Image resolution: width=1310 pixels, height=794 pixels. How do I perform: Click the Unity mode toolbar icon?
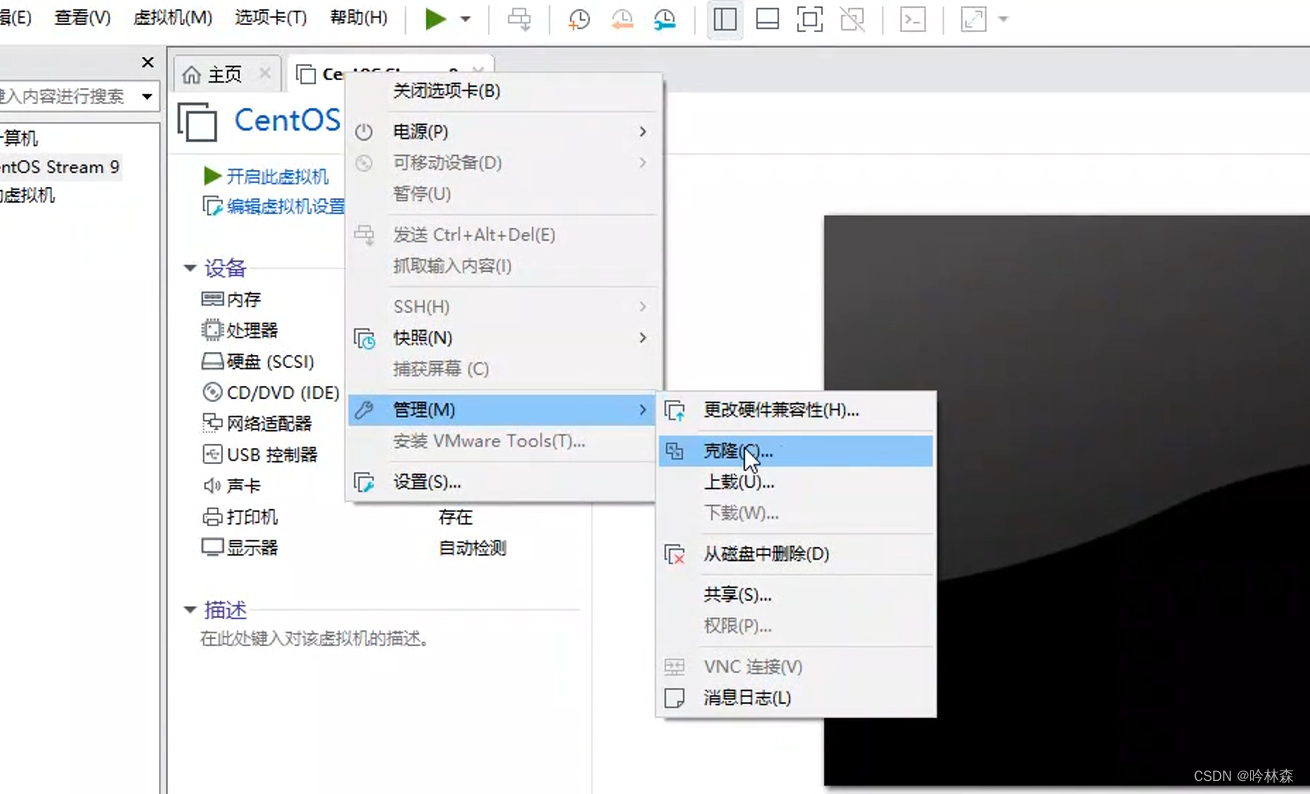tap(852, 19)
